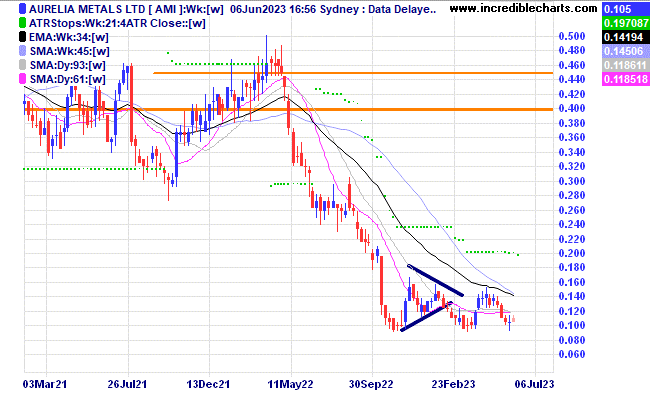Viewport: 651px width, 395px height.
Task: Open the www.incrediblecharts.com link
Action: point(523,8)
